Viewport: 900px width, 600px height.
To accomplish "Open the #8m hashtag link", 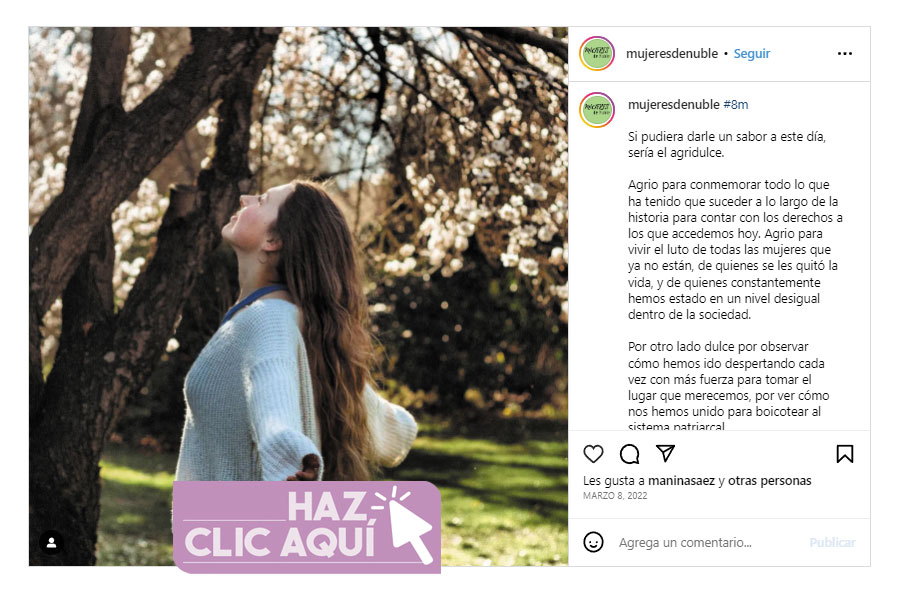I will click(x=735, y=104).
